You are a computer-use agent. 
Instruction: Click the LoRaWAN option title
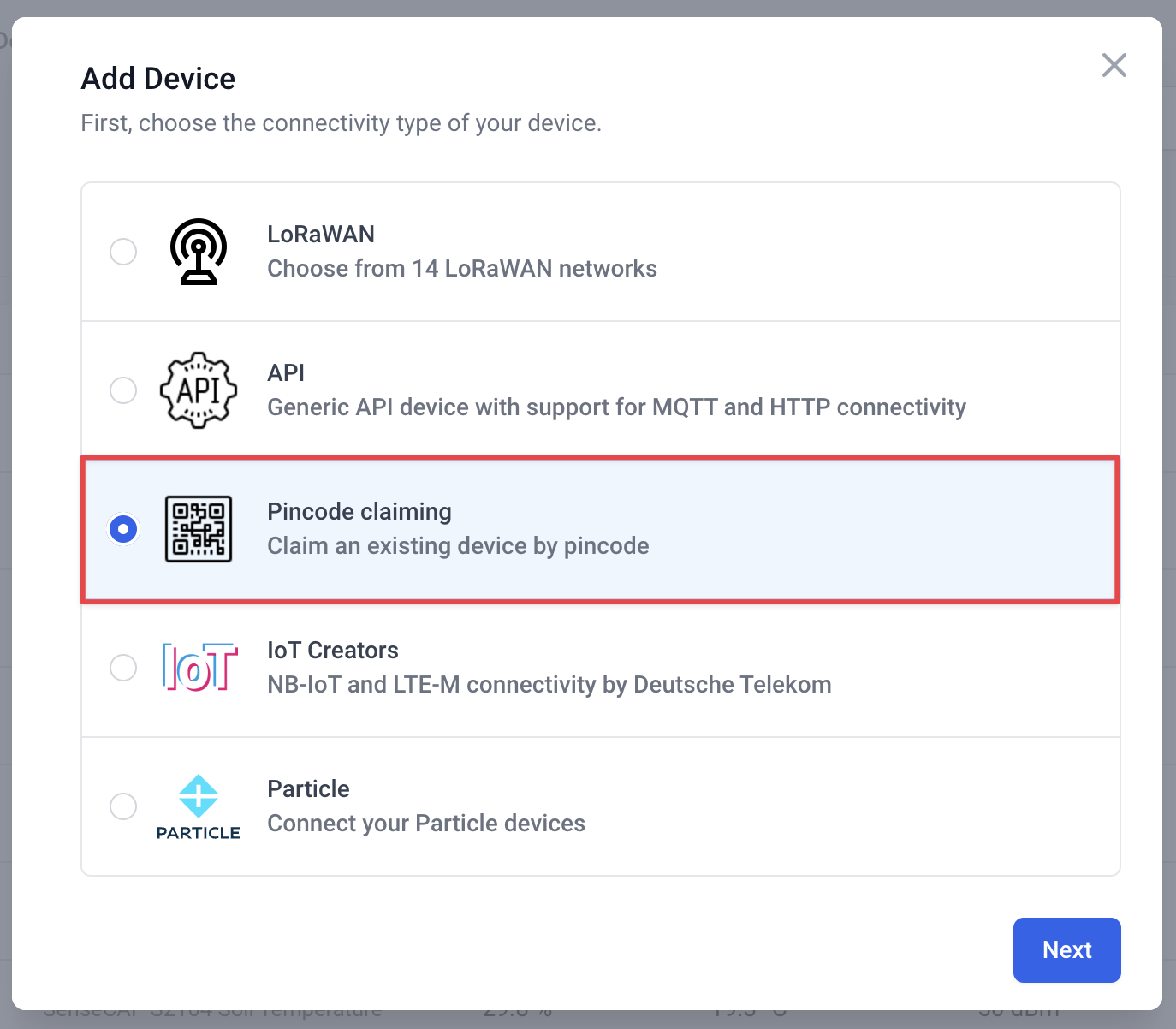tap(321, 235)
